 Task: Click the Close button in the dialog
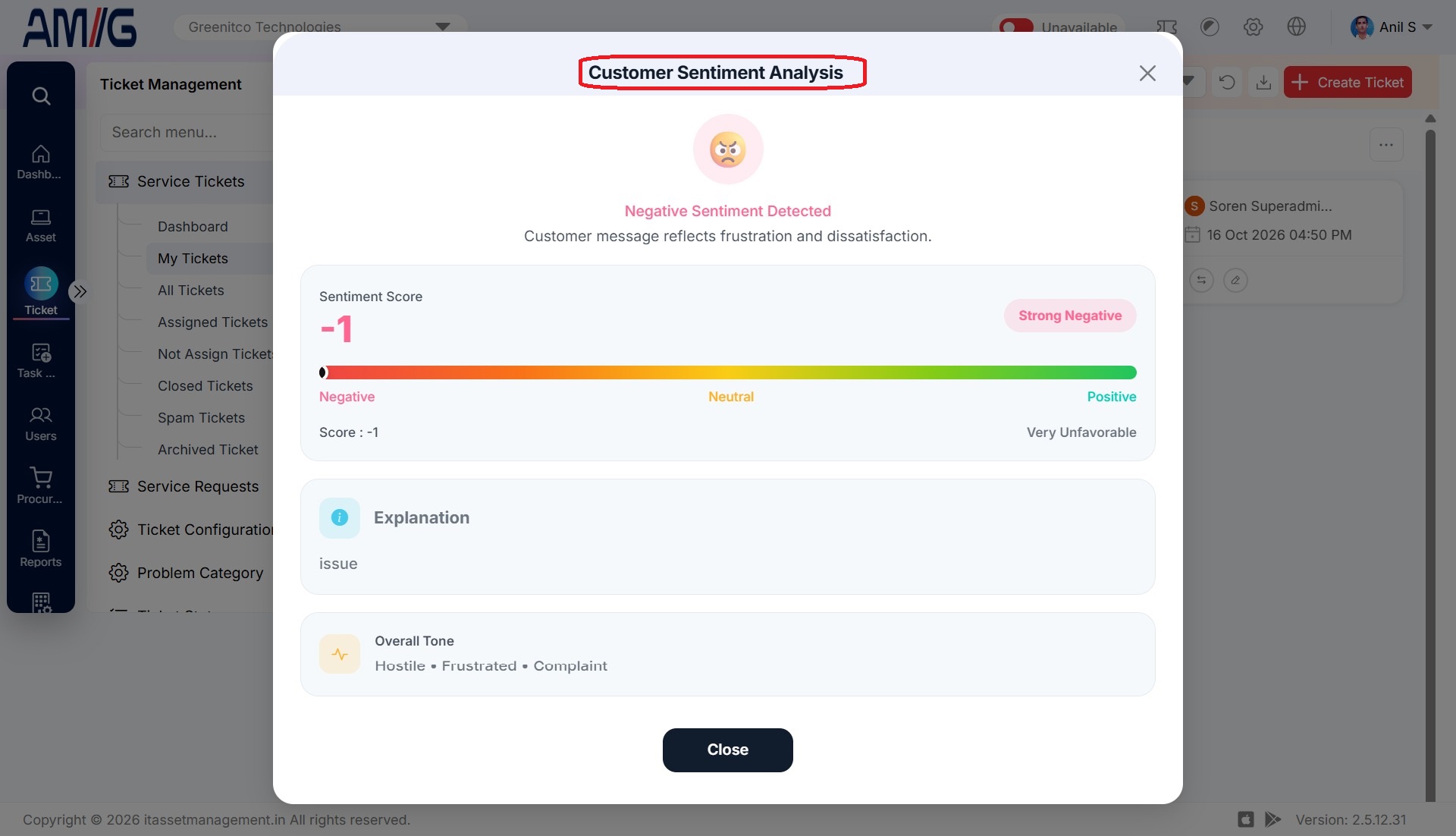tap(727, 750)
